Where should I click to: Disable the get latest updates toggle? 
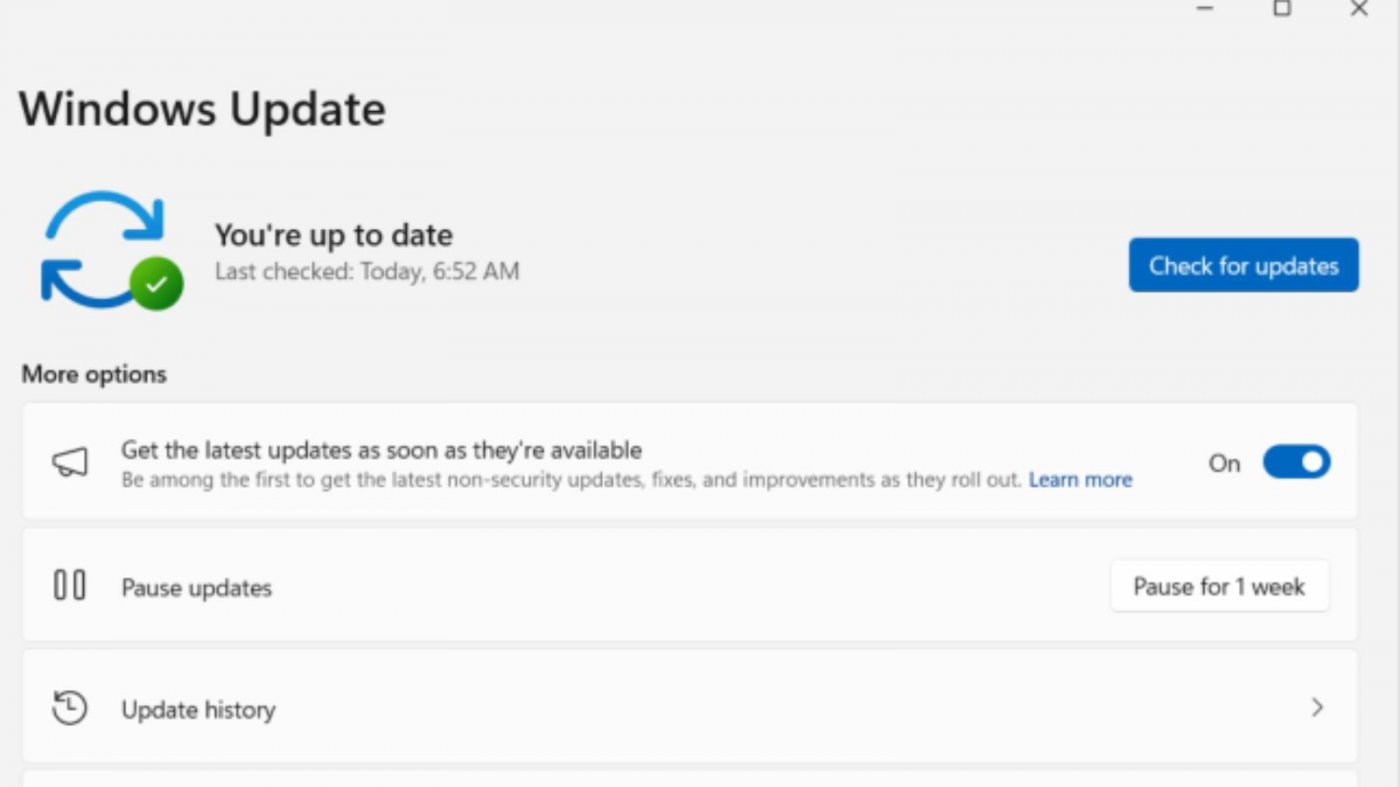tap(1296, 462)
